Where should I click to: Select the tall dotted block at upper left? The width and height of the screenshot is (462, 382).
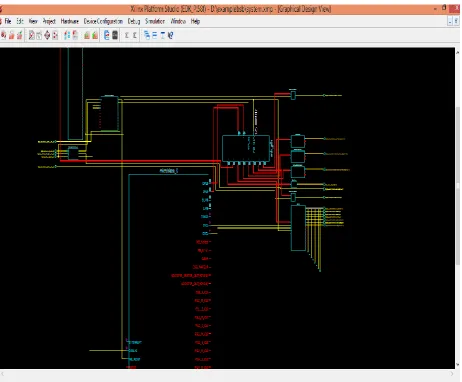[109, 114]
